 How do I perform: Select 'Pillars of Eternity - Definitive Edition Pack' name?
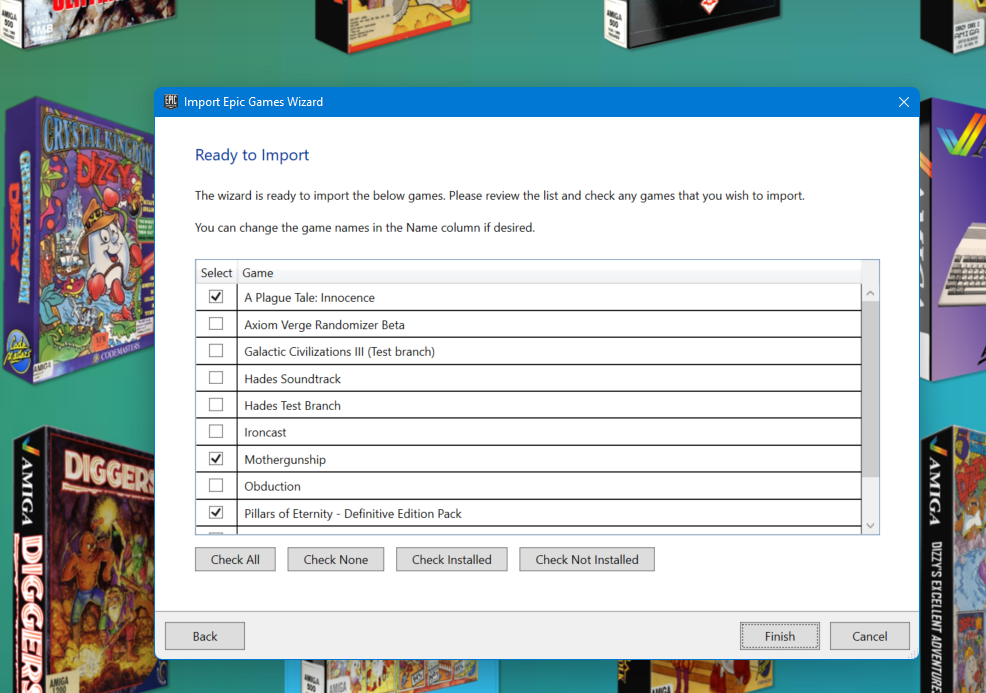(353, 514)
